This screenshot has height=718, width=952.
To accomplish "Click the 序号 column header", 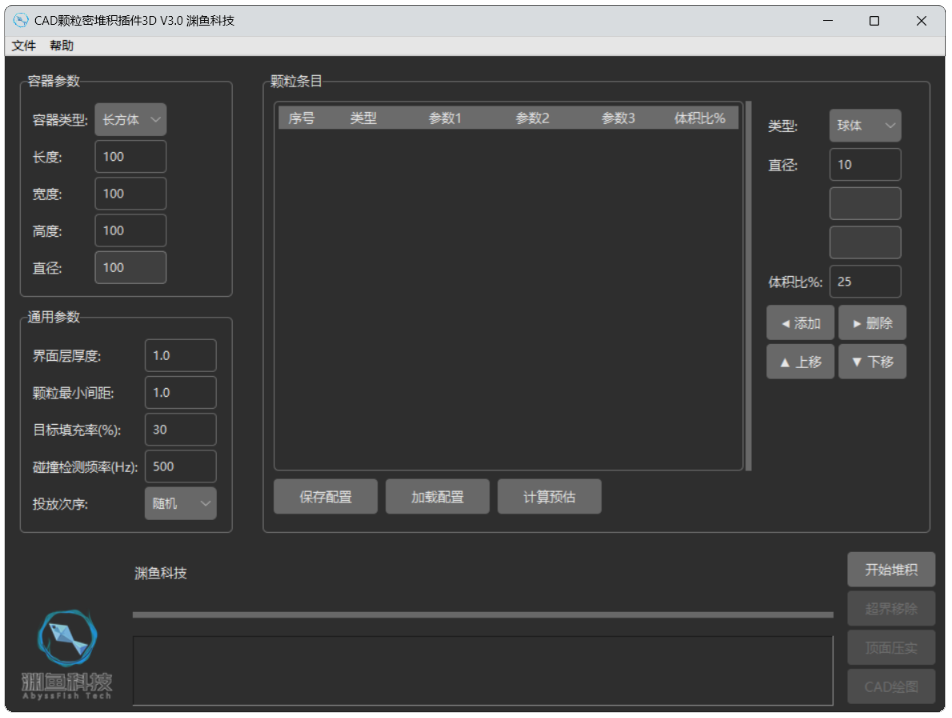I will [x=302, y=118].
